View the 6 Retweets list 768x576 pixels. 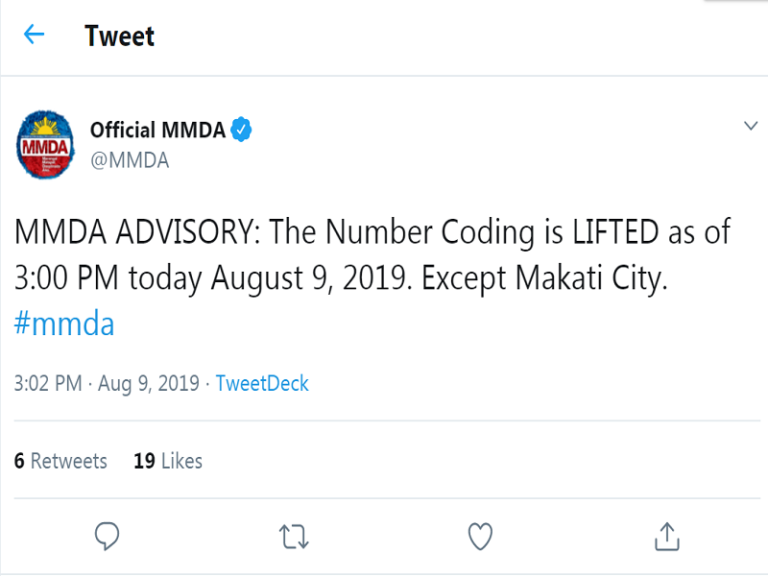(61, 461)
